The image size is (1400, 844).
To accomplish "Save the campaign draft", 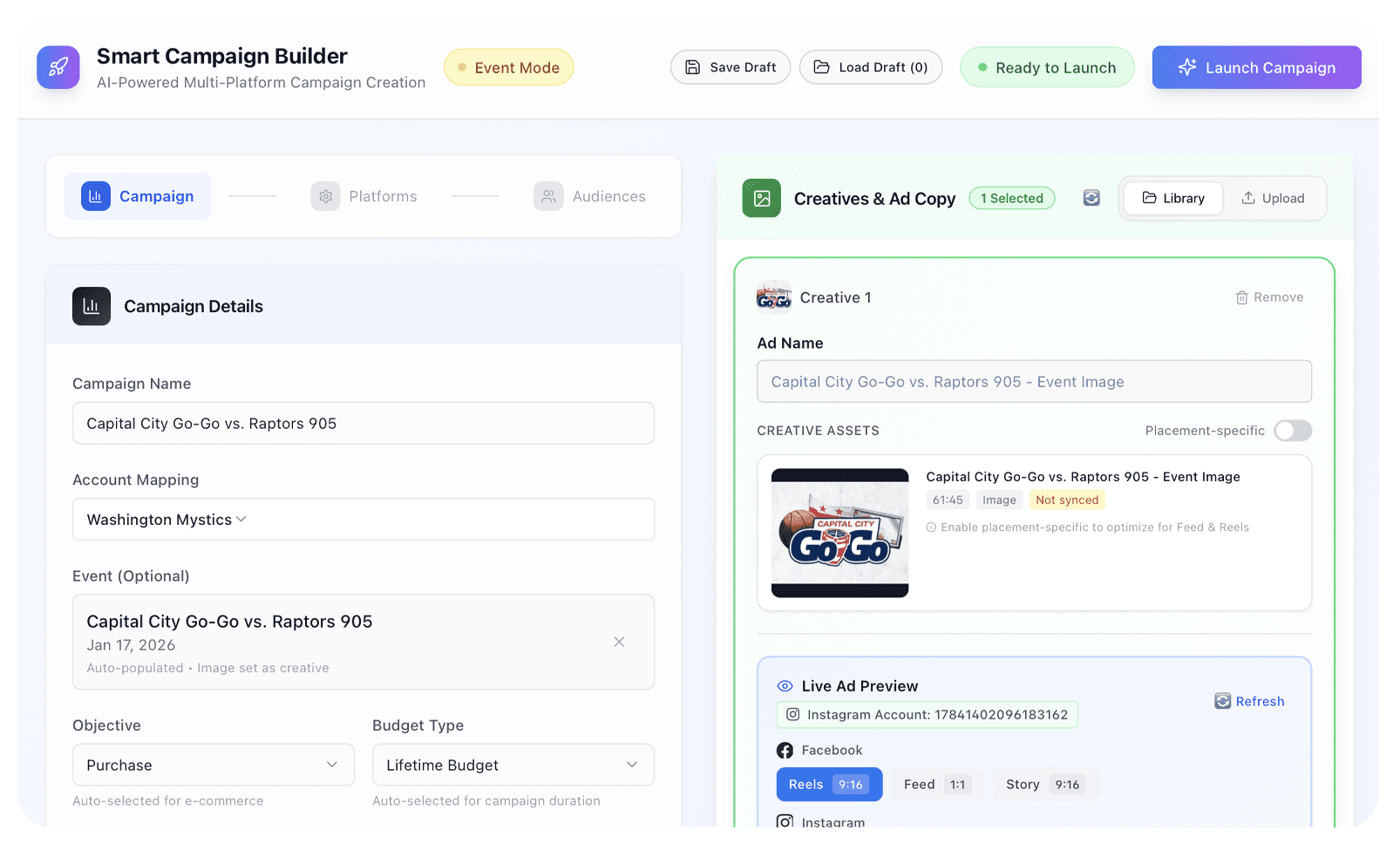I will tap(731, 67).
